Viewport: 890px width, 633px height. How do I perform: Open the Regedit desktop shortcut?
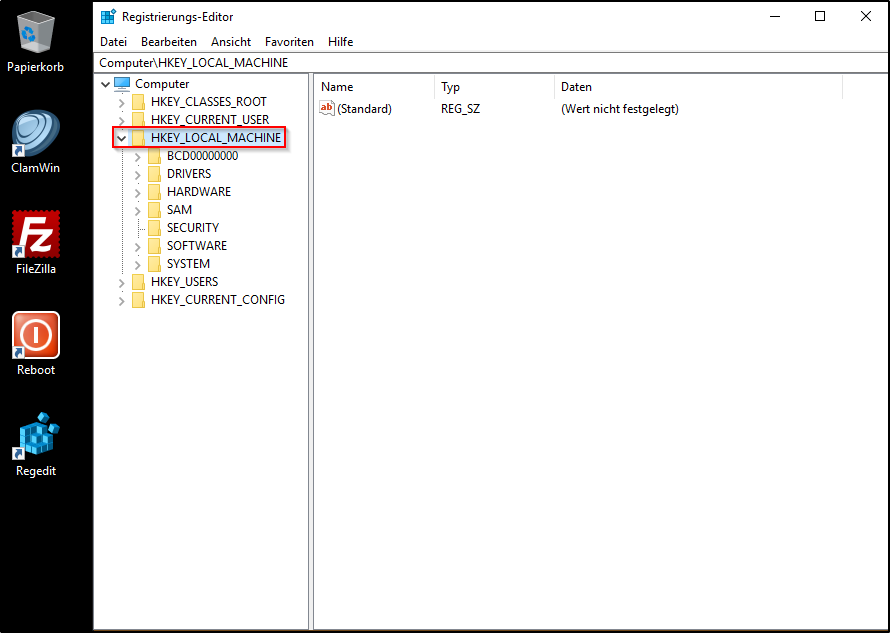36,445
